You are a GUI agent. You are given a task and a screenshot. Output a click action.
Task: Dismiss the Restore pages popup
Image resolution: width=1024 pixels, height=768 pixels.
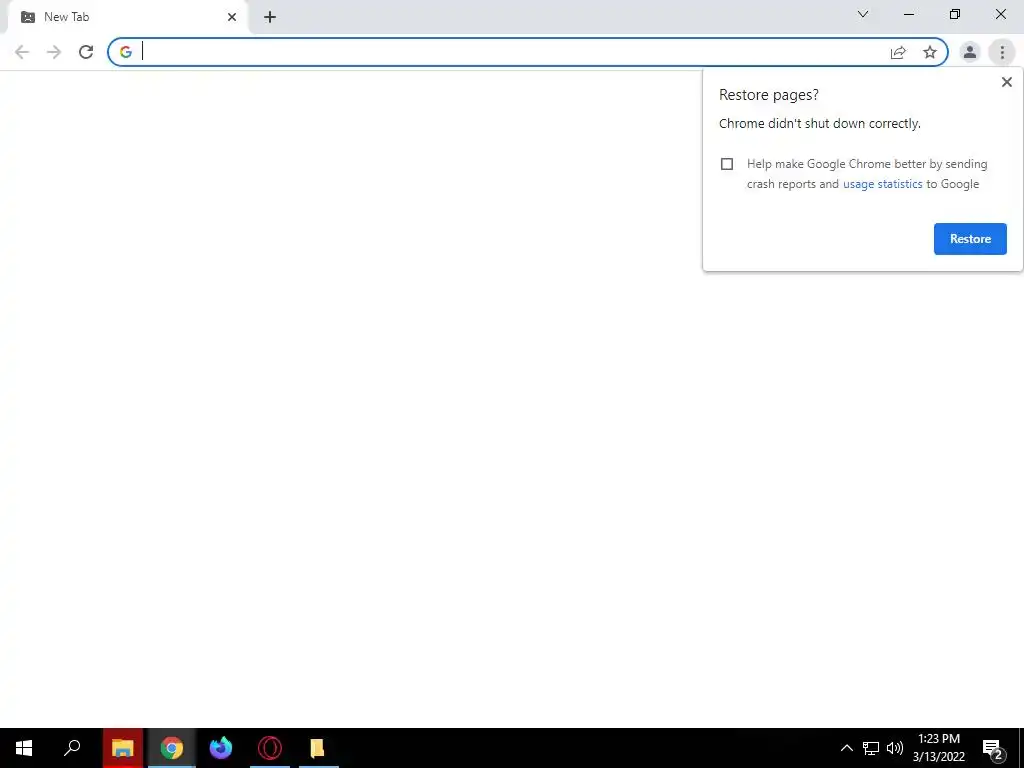tap(1006, 82)
